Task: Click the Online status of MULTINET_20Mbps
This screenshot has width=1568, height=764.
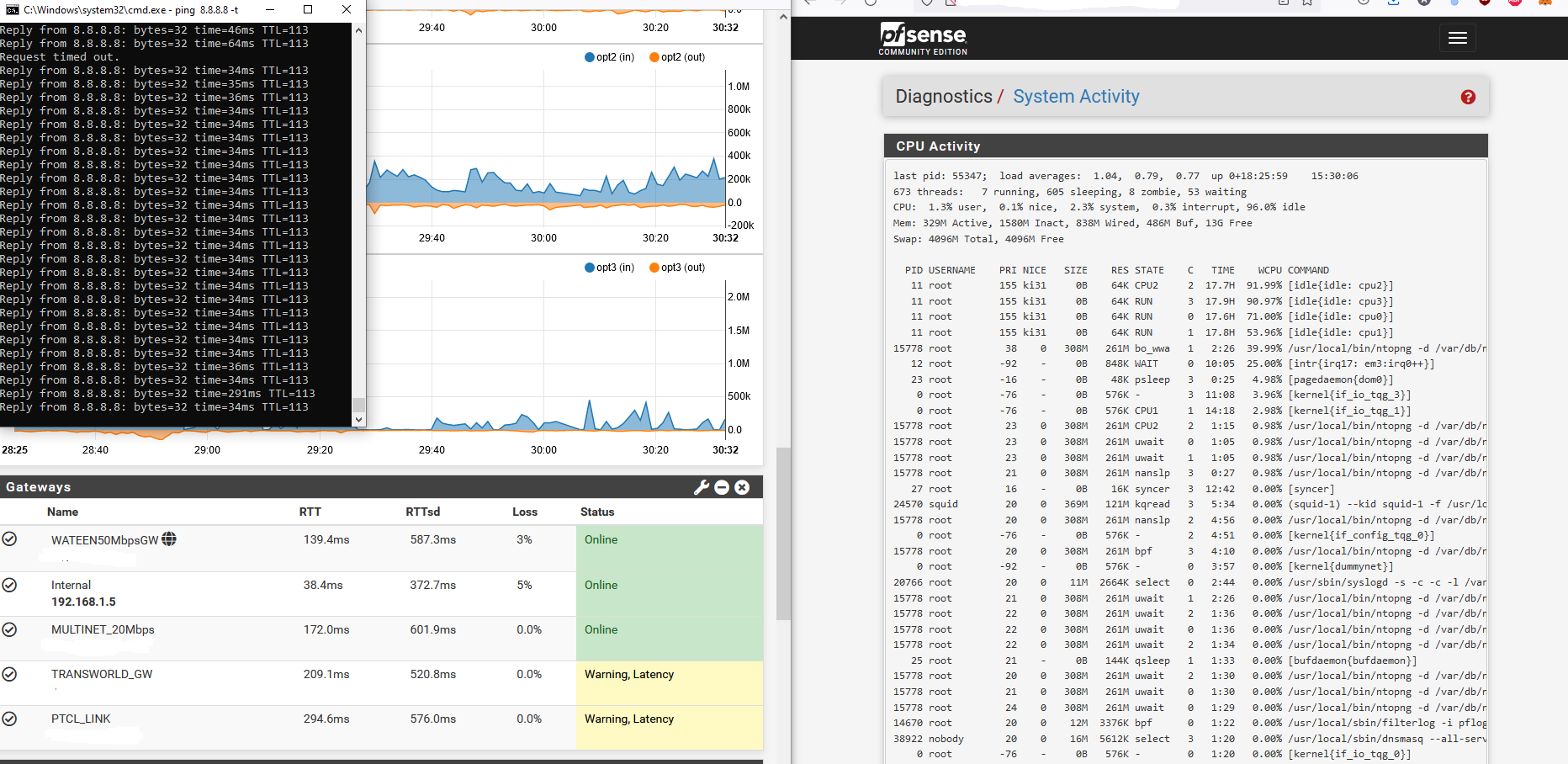Action: point(601,629)
